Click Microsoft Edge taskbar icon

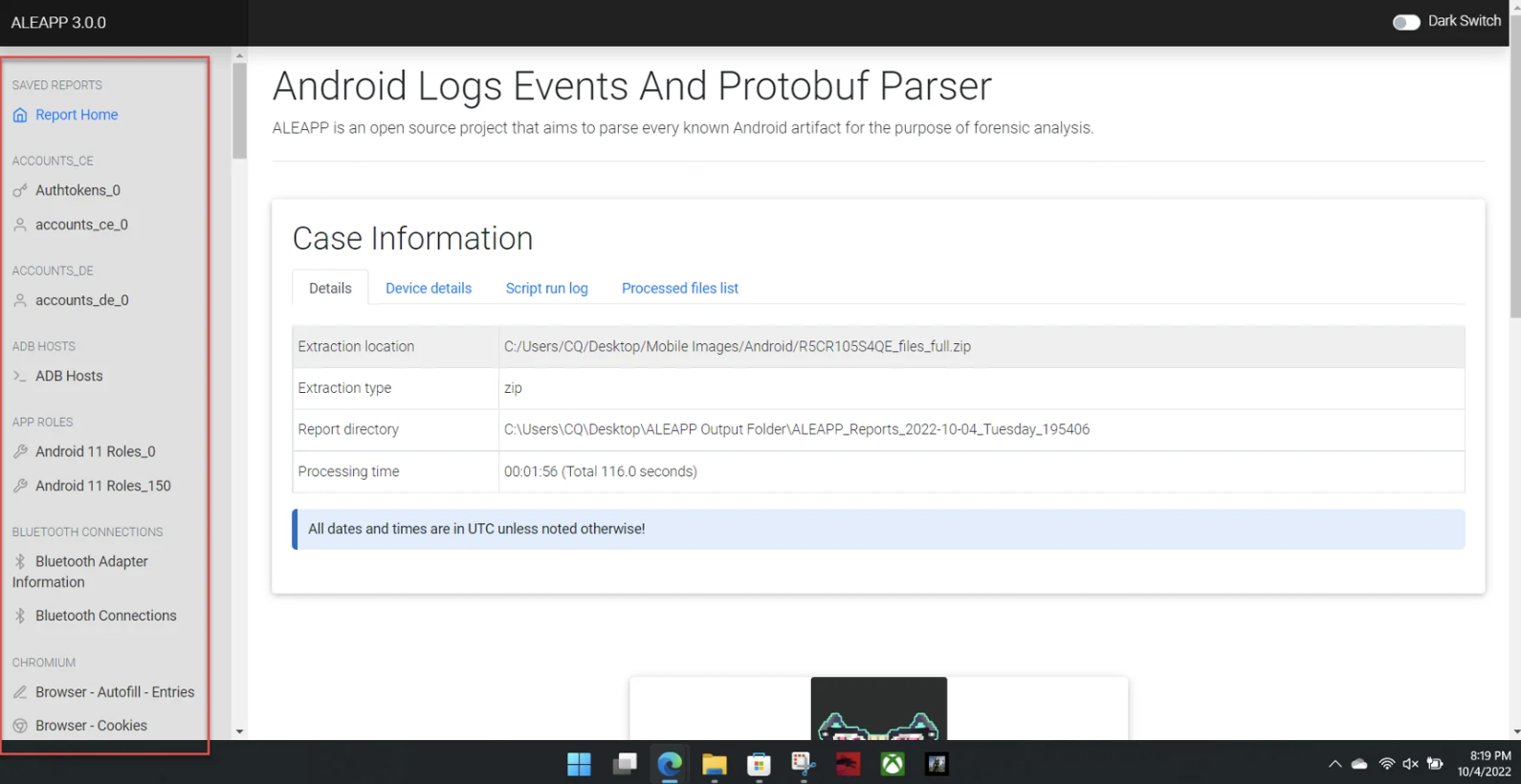pyautogui.click(x=670, y=764)
